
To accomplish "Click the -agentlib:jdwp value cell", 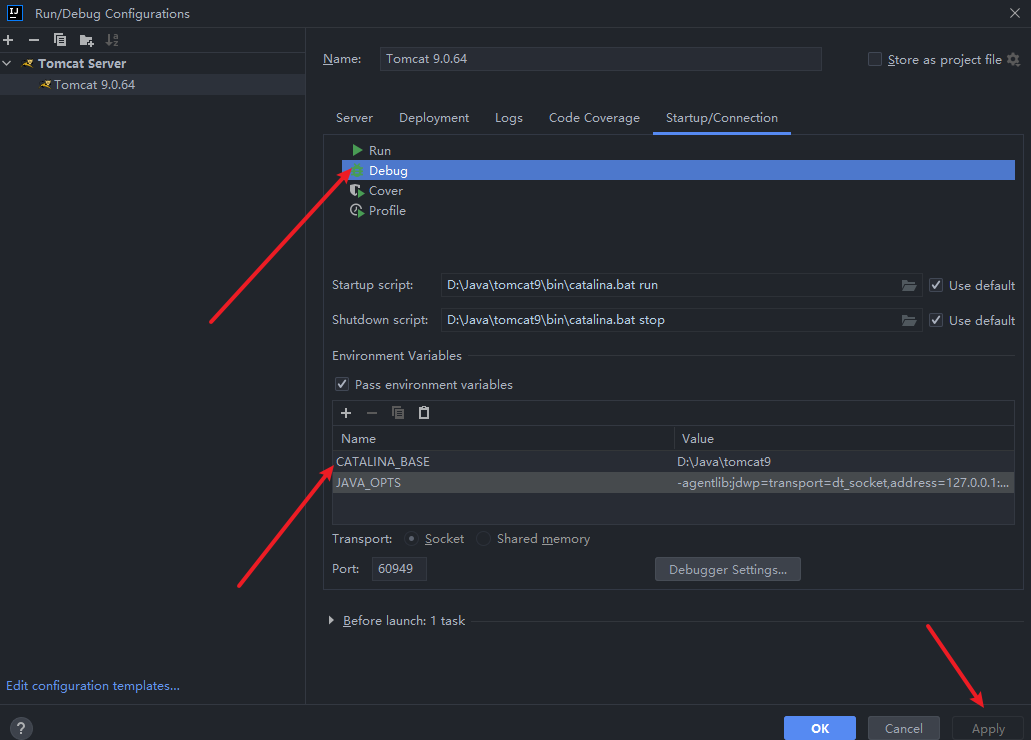I will [844, 483].
